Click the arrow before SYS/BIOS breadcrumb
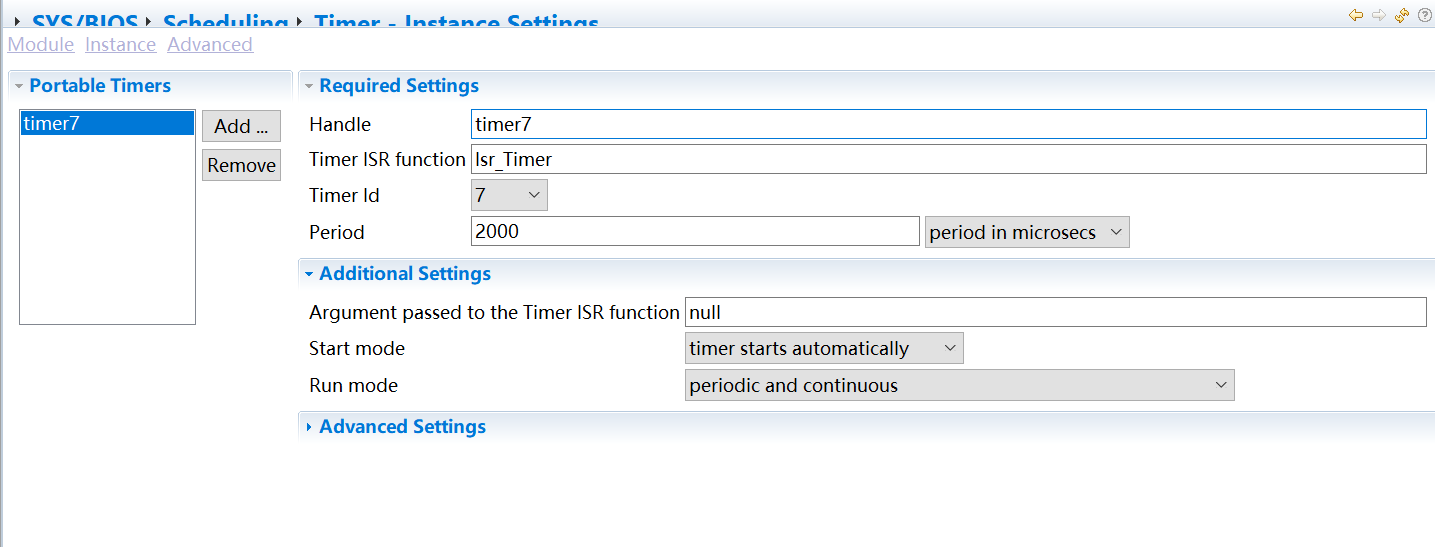The image size is (1435, 547). [x=17, y=21]
